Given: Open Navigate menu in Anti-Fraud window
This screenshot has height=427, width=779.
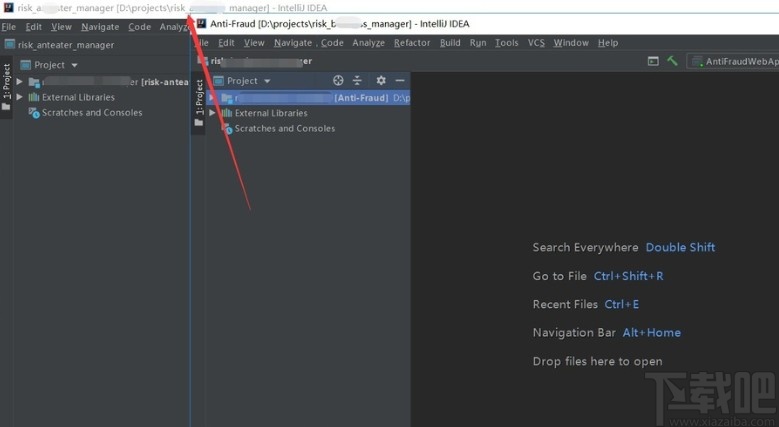Looking at the screenshot, I should click(x=293, y=43).
